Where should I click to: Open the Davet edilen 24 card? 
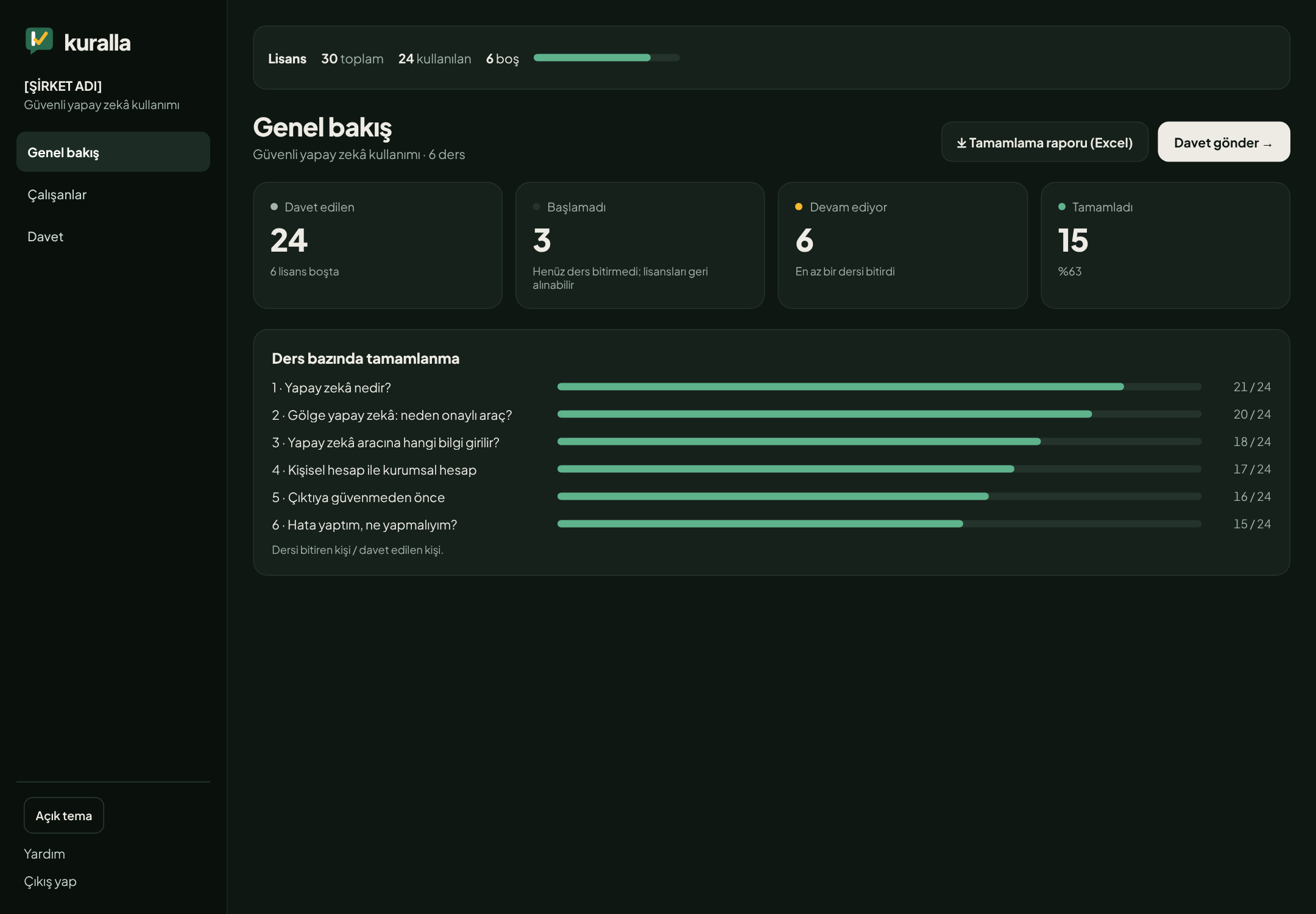pyautogui.click(x=378, y=245)
